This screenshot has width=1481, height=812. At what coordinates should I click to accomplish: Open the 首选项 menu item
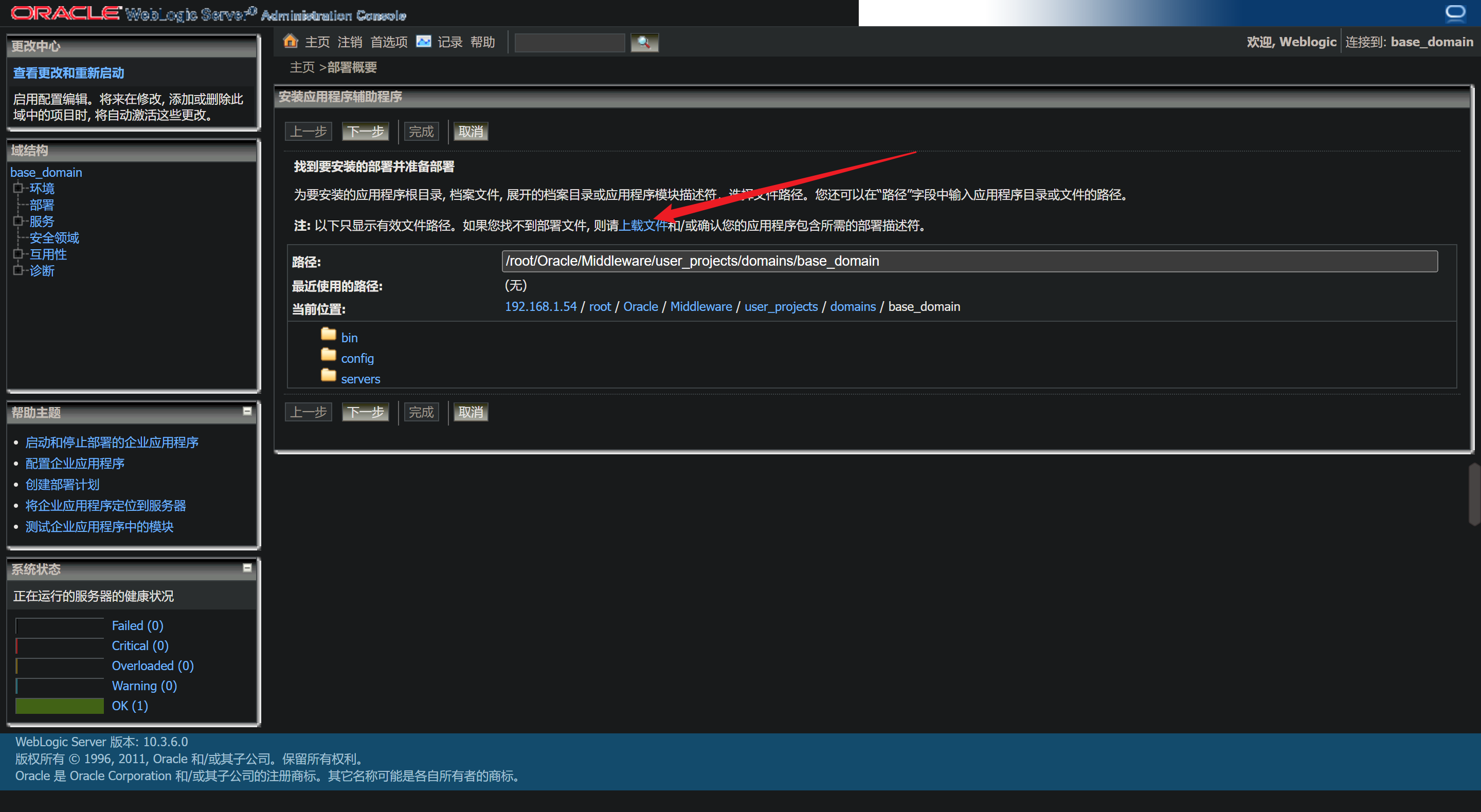(389, 42)
